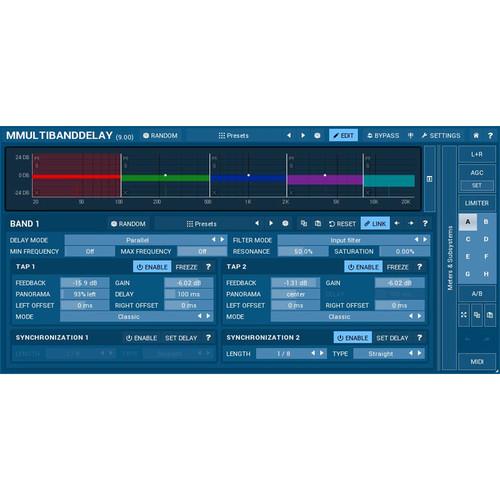
Task: Click the pin icon left of SETTINGS
Action: [x=411, y=135]
